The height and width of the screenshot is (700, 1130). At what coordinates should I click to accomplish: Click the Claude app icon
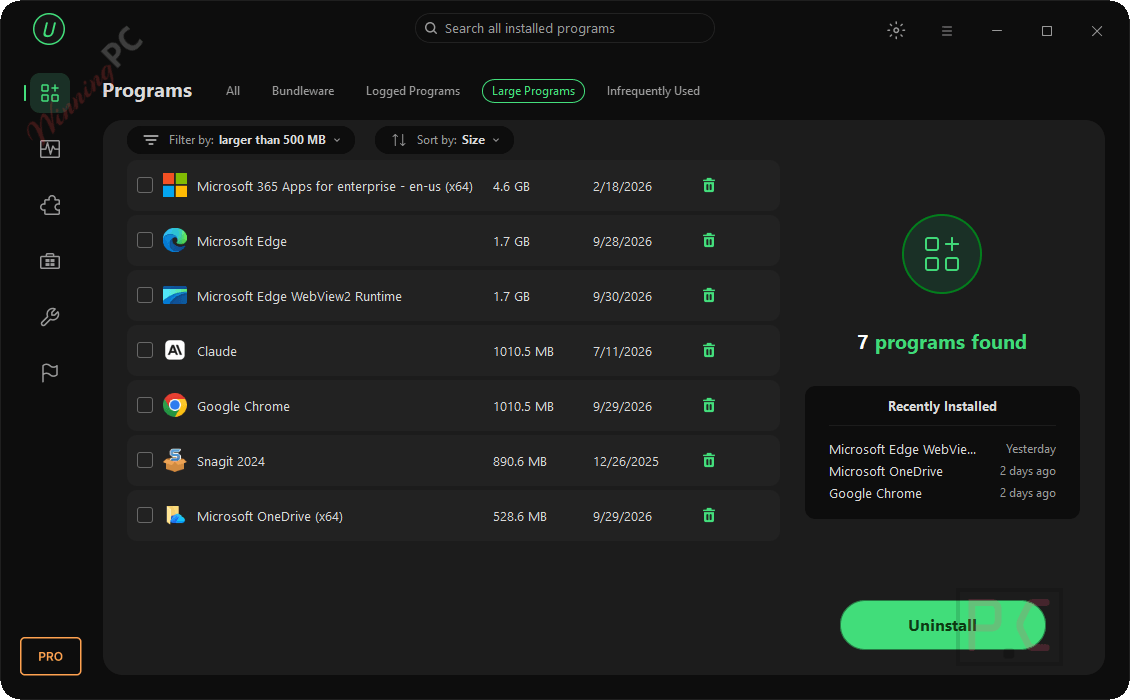tap(174, 350)
